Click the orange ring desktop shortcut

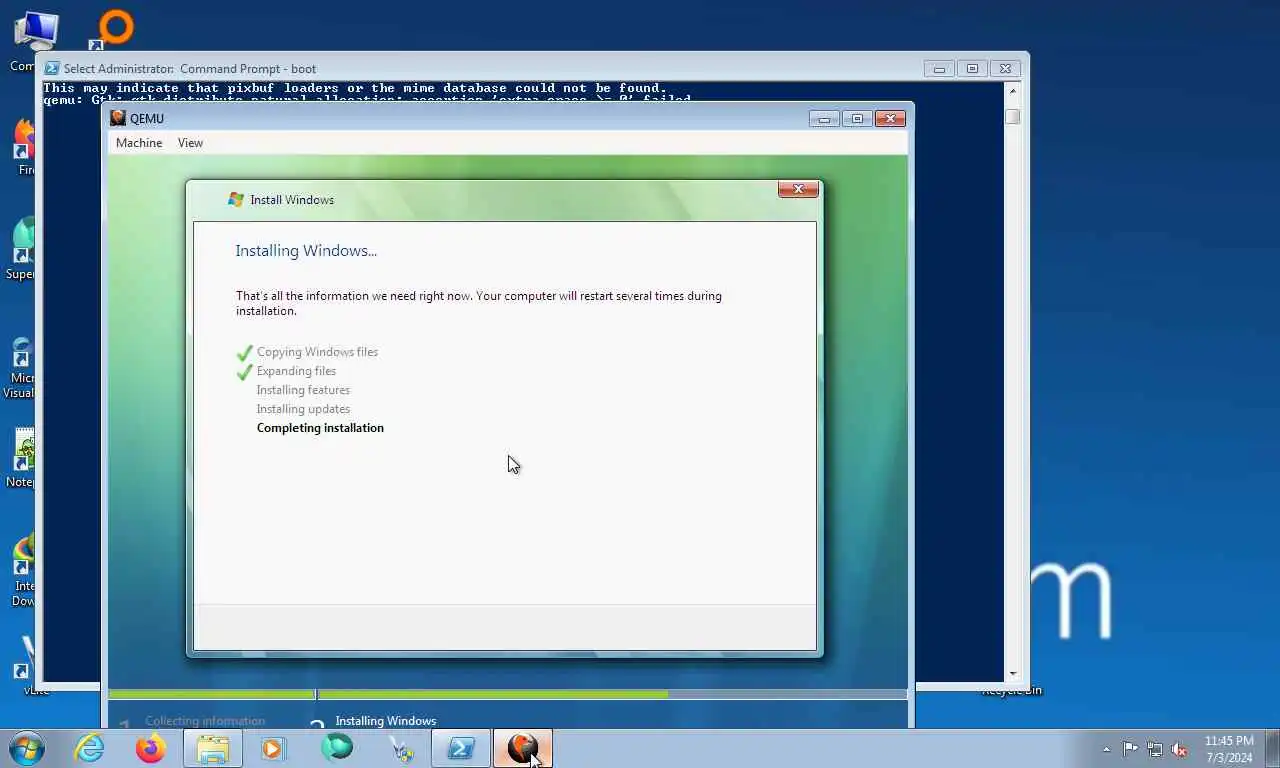(112, 29)
